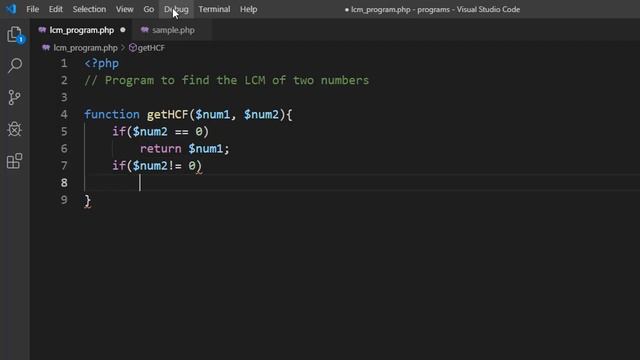Click the closing brace on line 9

pos(88,200)
